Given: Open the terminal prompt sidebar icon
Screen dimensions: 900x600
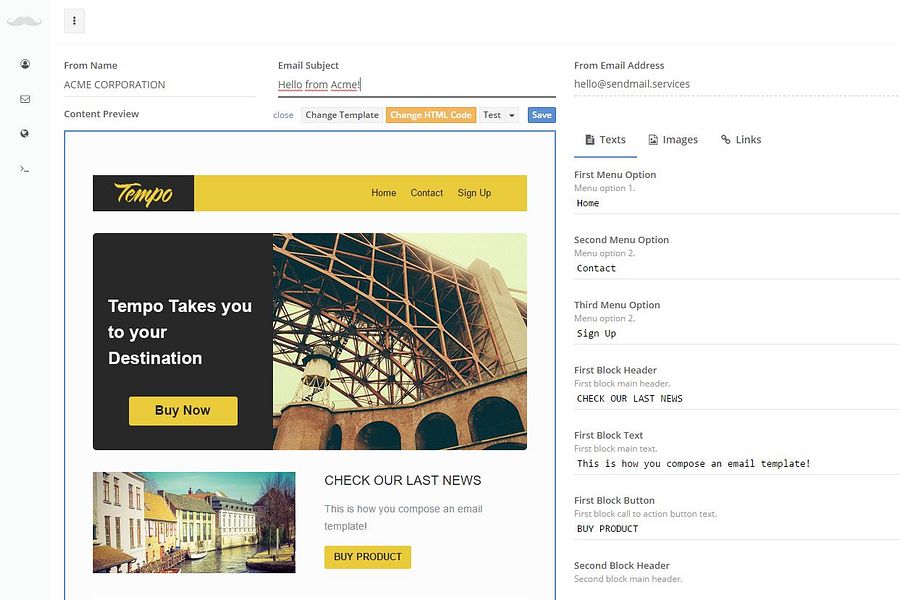Looking at the screenshot, I should coord(25,169).
